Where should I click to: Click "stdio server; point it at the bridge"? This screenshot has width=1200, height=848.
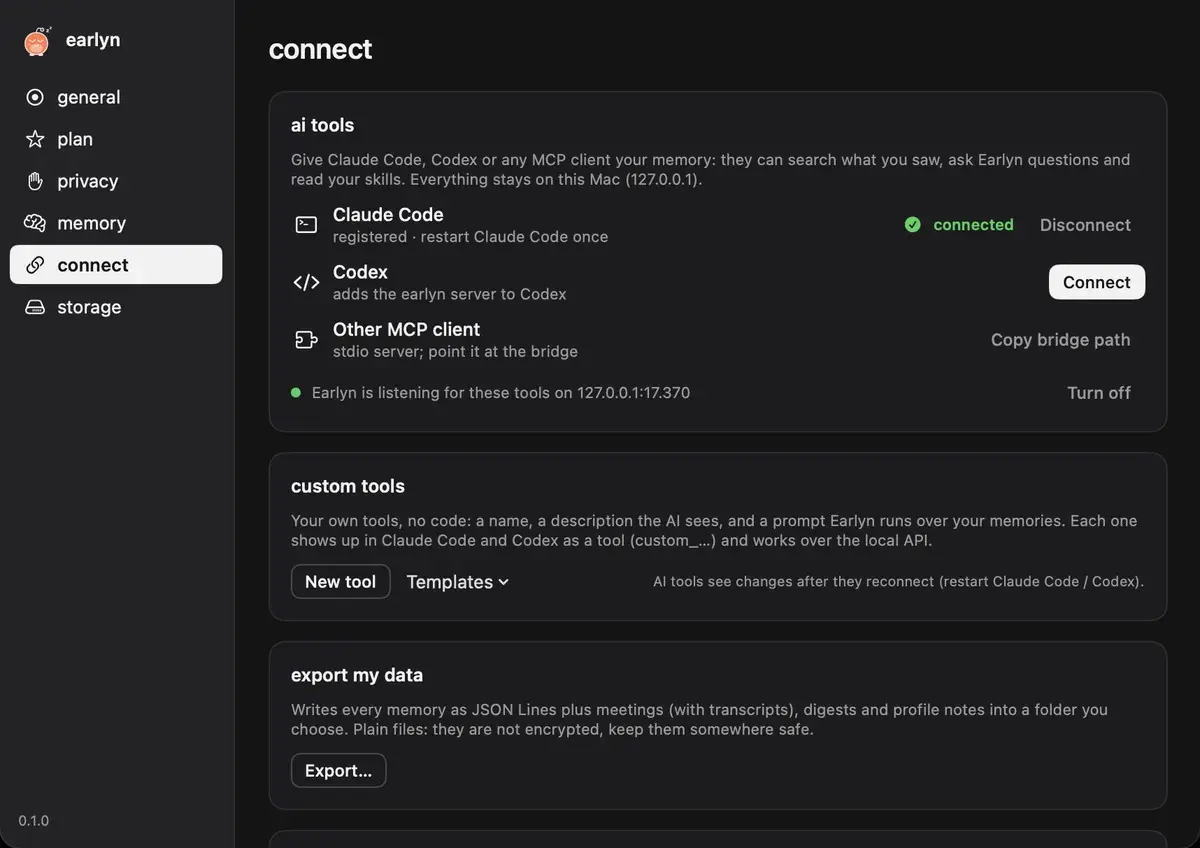[455, 352]
